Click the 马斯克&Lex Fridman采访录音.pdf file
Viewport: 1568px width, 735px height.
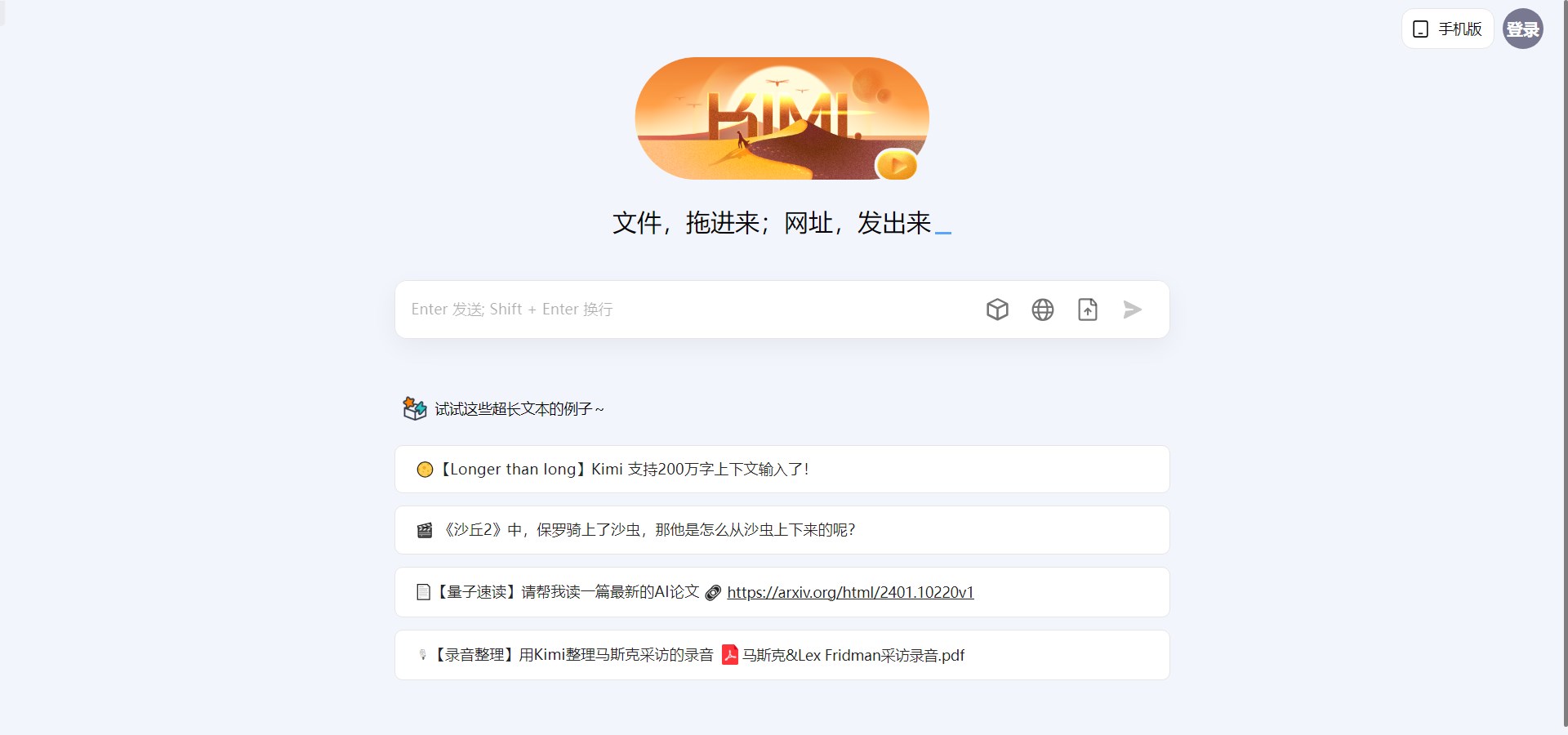(853, 655)
